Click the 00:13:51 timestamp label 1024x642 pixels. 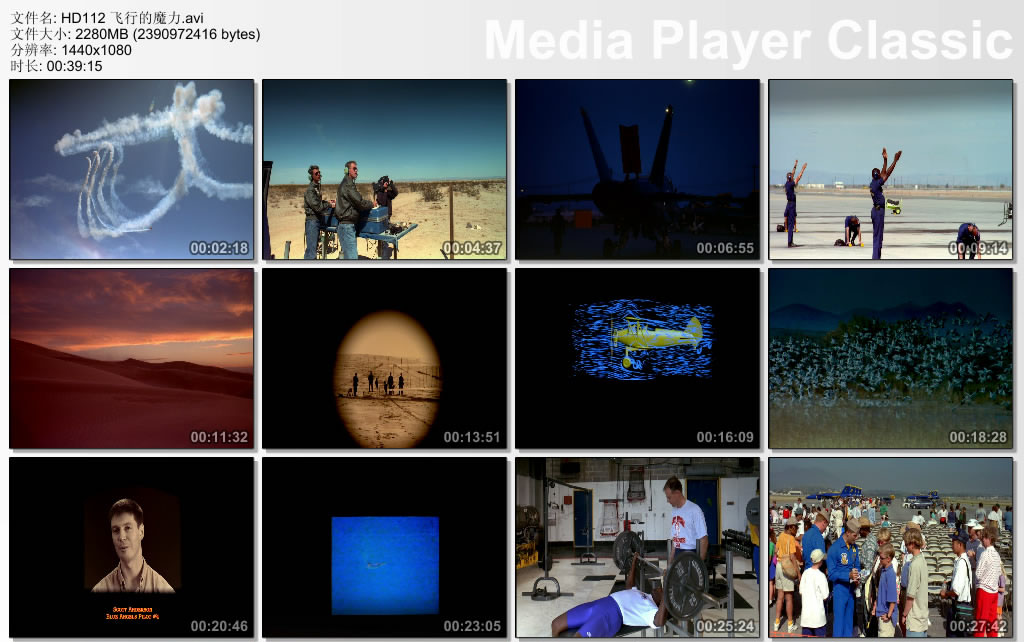pos(471,437)
